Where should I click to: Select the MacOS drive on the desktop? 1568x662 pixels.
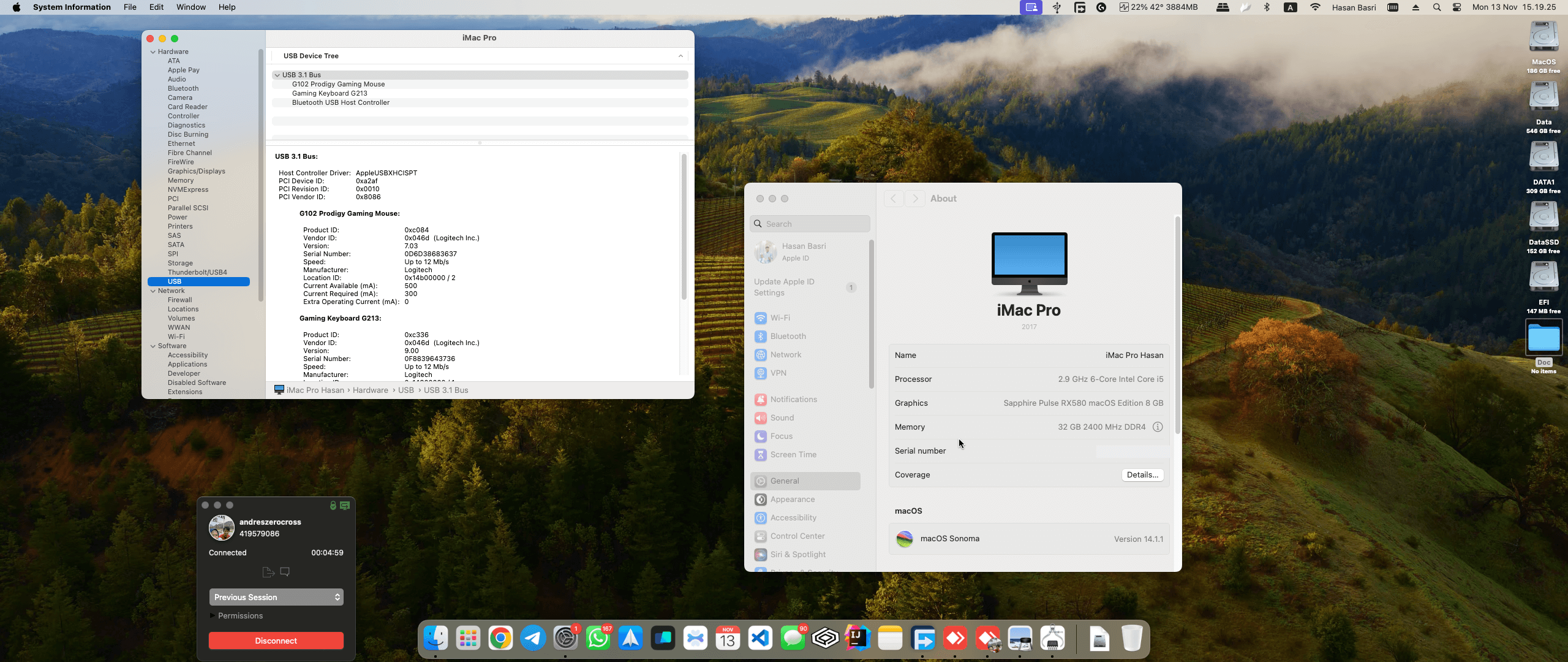click(1543, 37)
